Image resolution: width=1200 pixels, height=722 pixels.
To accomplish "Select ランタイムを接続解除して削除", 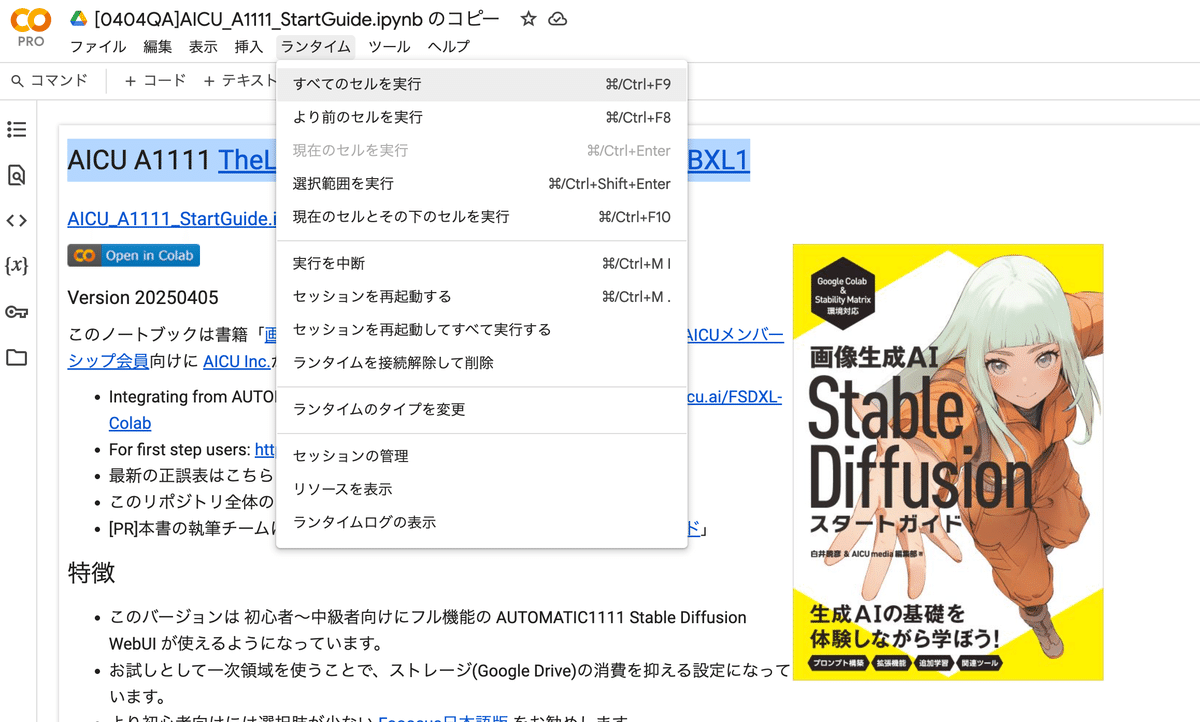I will pos(482,363).
